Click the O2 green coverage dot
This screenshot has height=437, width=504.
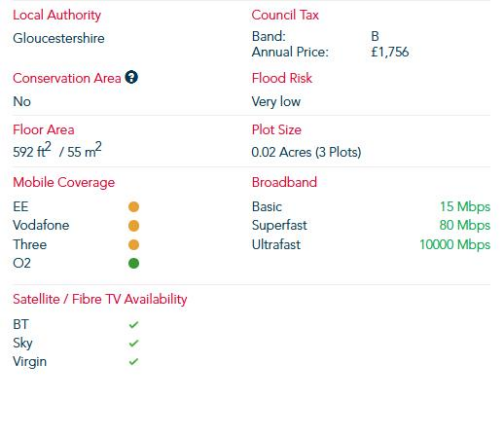tap(134, 263)
